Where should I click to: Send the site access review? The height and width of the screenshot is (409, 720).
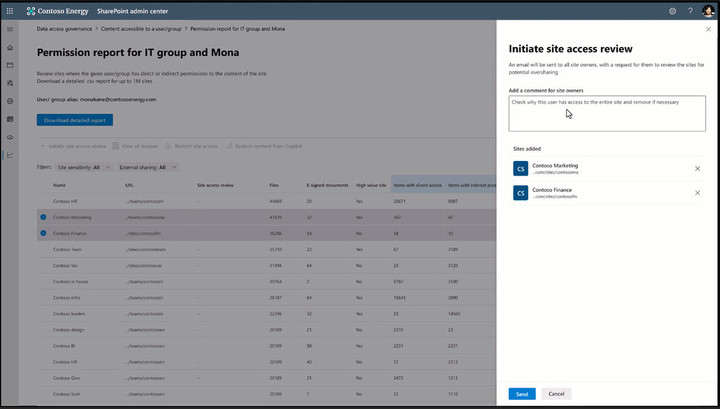point(522,394)
